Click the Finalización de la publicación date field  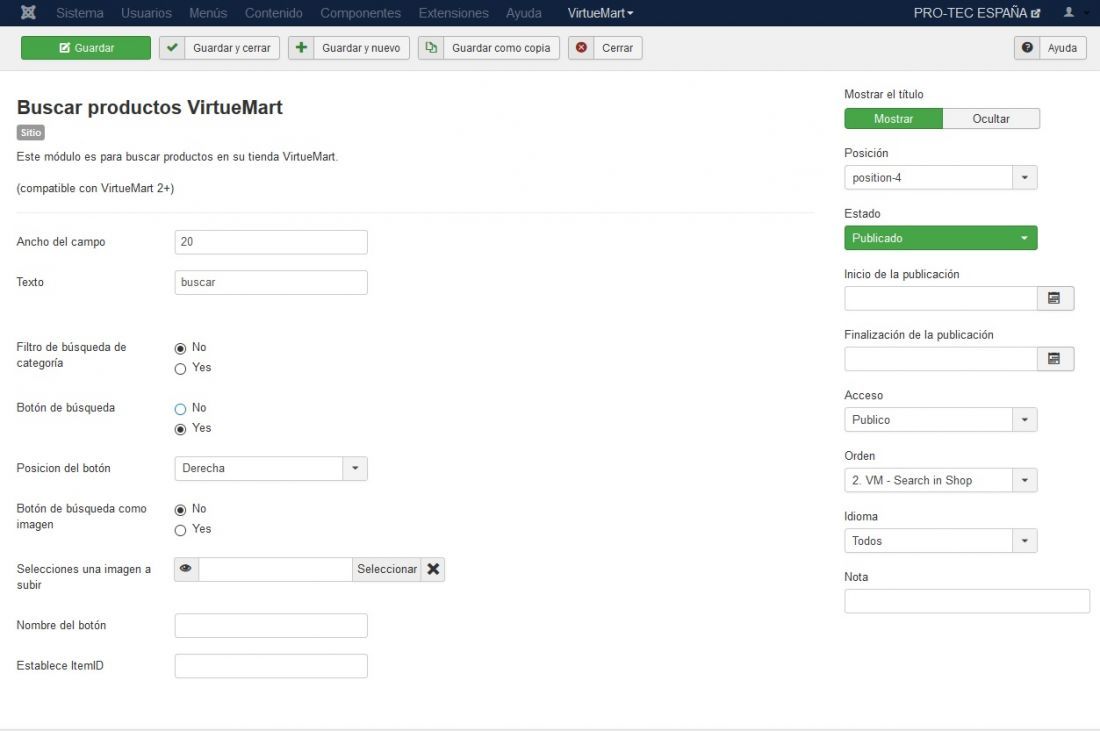[941, 358]
